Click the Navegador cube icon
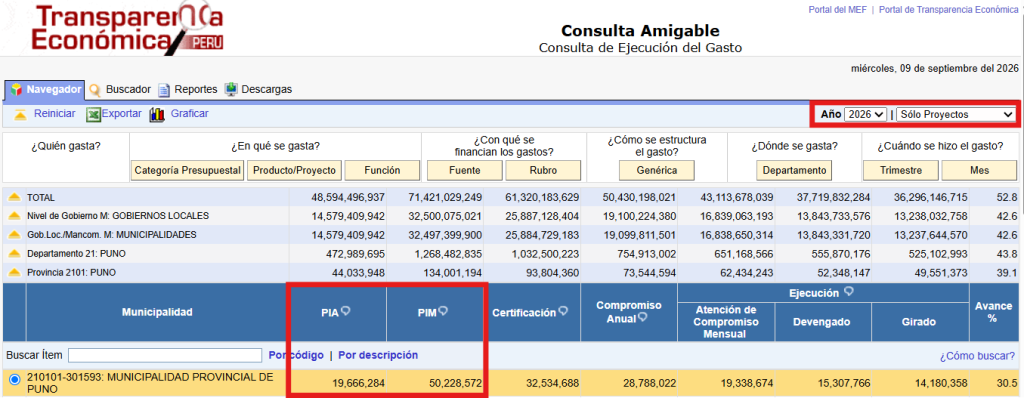The width and height of the screenshot is (1024, 398). pos(16,90)
